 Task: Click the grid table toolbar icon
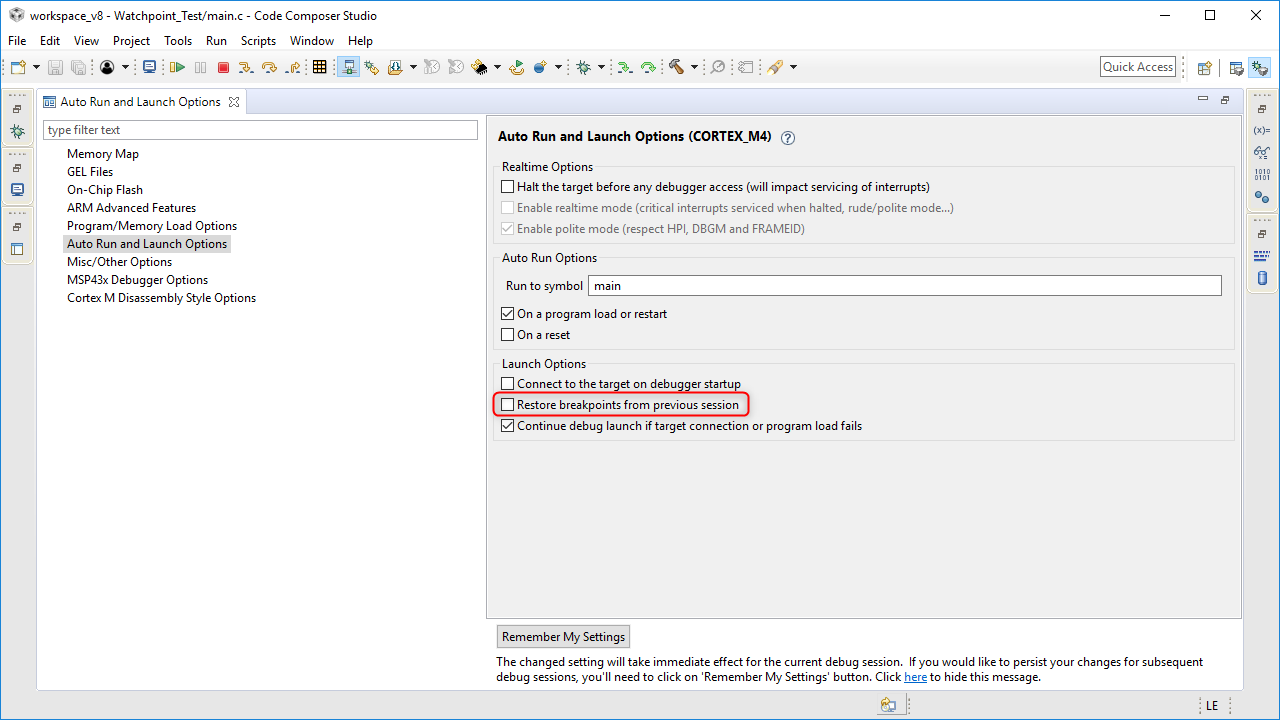tap(319, 67)
